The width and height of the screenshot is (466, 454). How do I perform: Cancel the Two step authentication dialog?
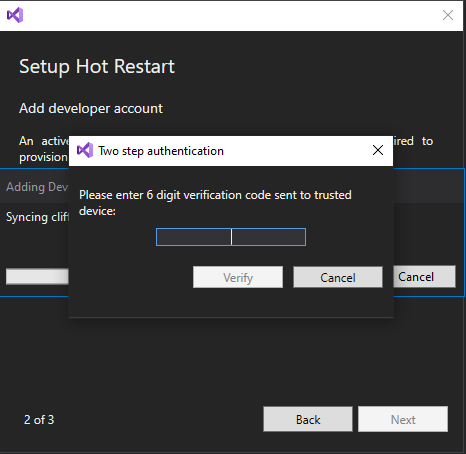(338, 277)
